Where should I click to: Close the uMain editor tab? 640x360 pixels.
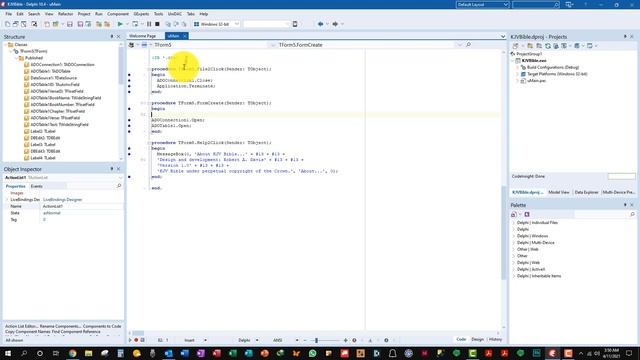[184, 36]
